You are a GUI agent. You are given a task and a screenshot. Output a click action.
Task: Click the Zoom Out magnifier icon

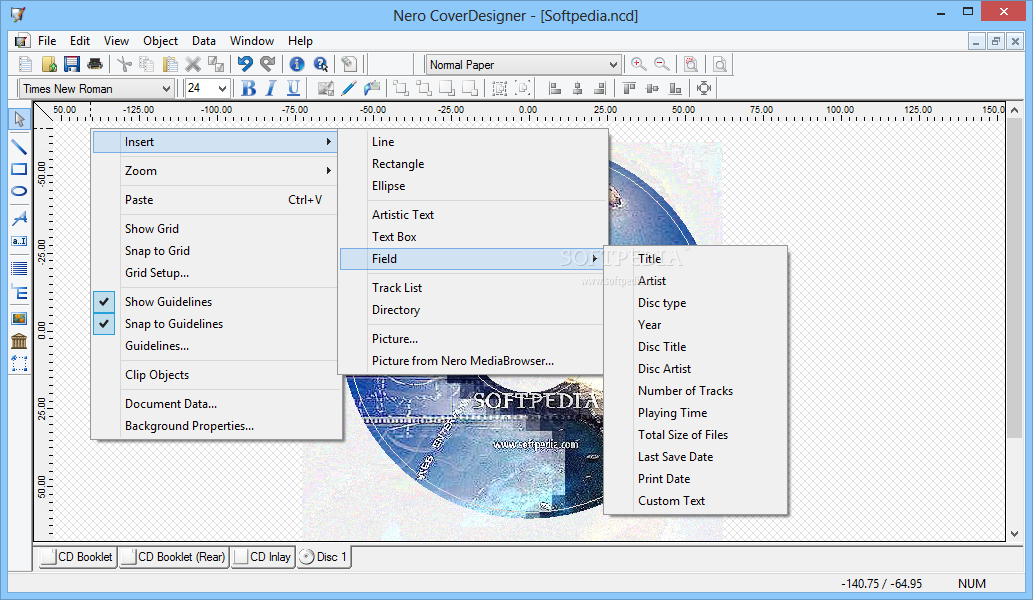point(661,64)
